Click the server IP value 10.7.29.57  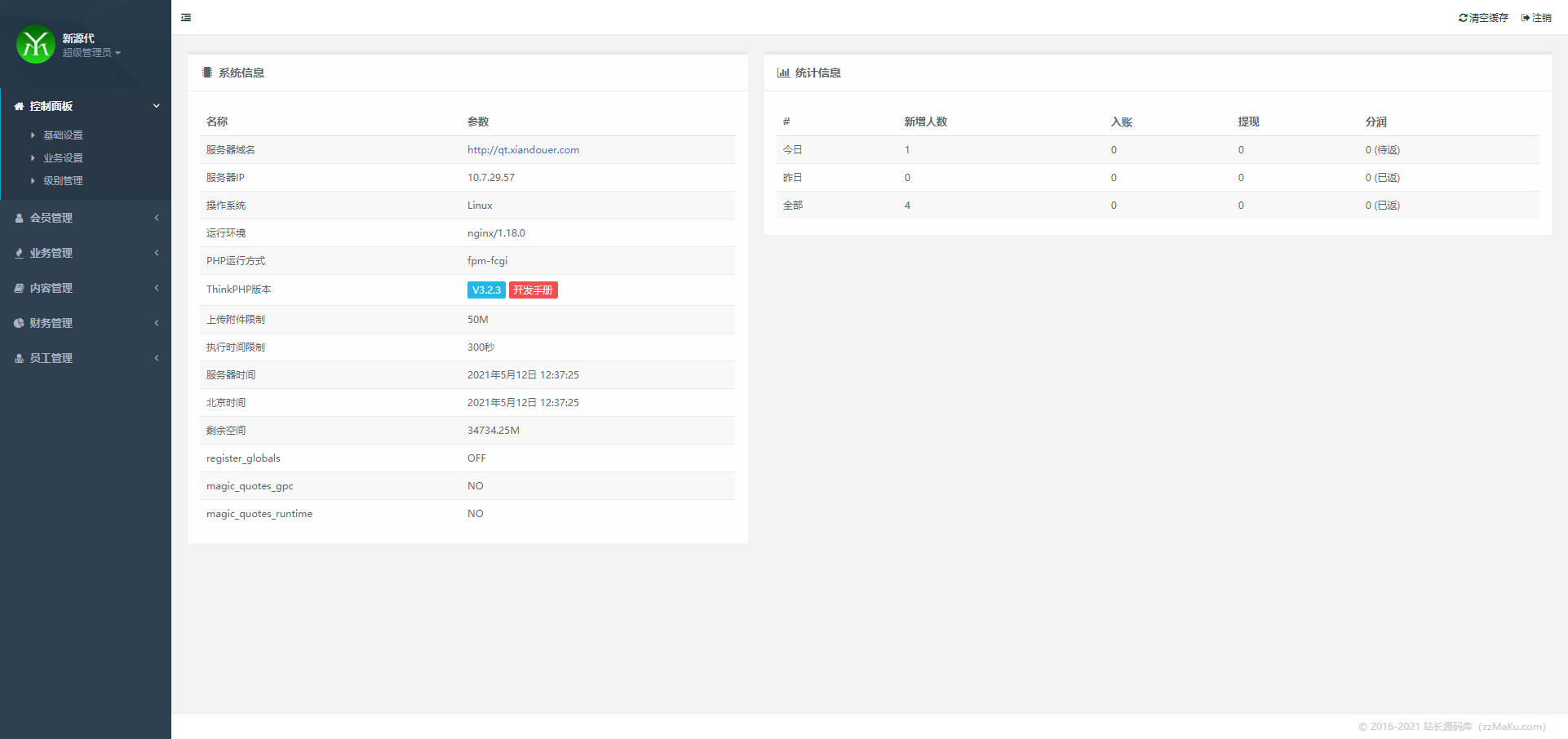(x=491, y=178)
